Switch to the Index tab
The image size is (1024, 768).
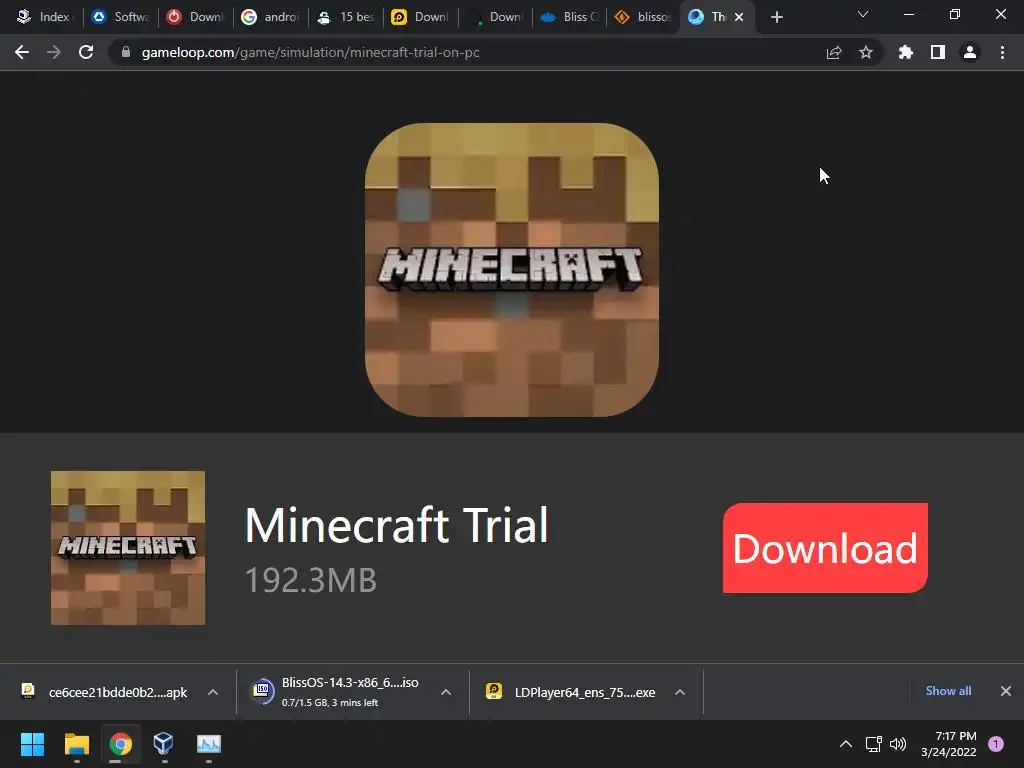click(43, 17)
